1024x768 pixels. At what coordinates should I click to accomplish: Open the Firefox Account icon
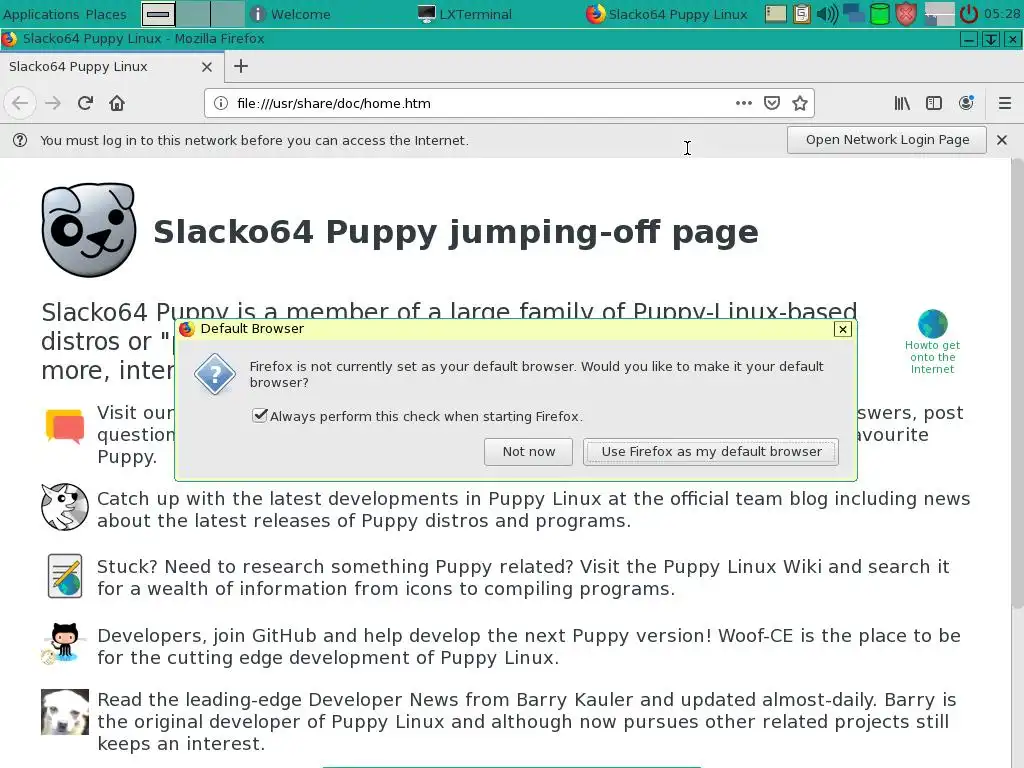966,103
